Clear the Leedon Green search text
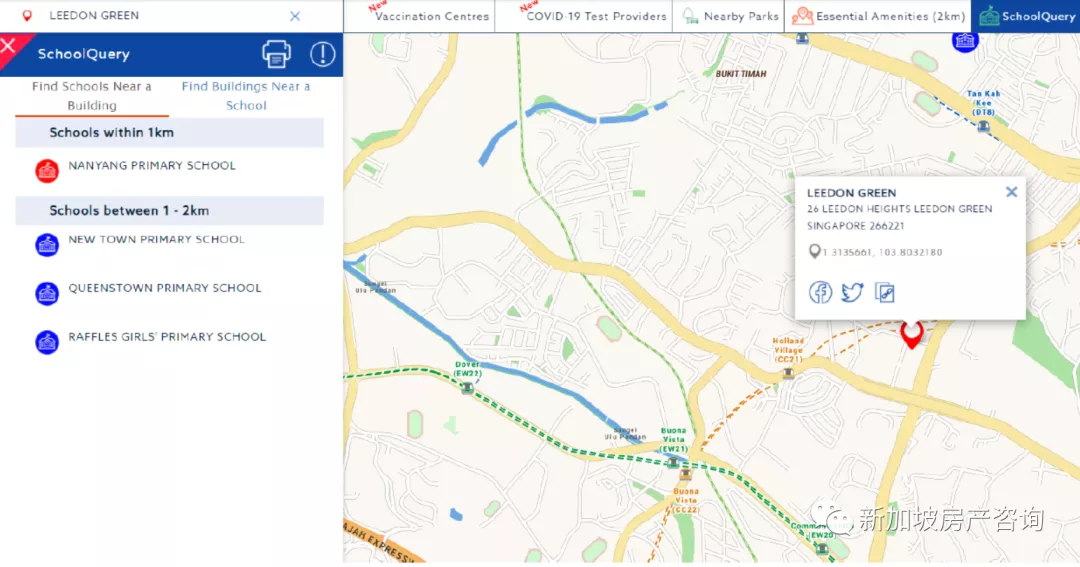Image resolution: width=1080 pixels, height=567 pixels. (295, 16)
